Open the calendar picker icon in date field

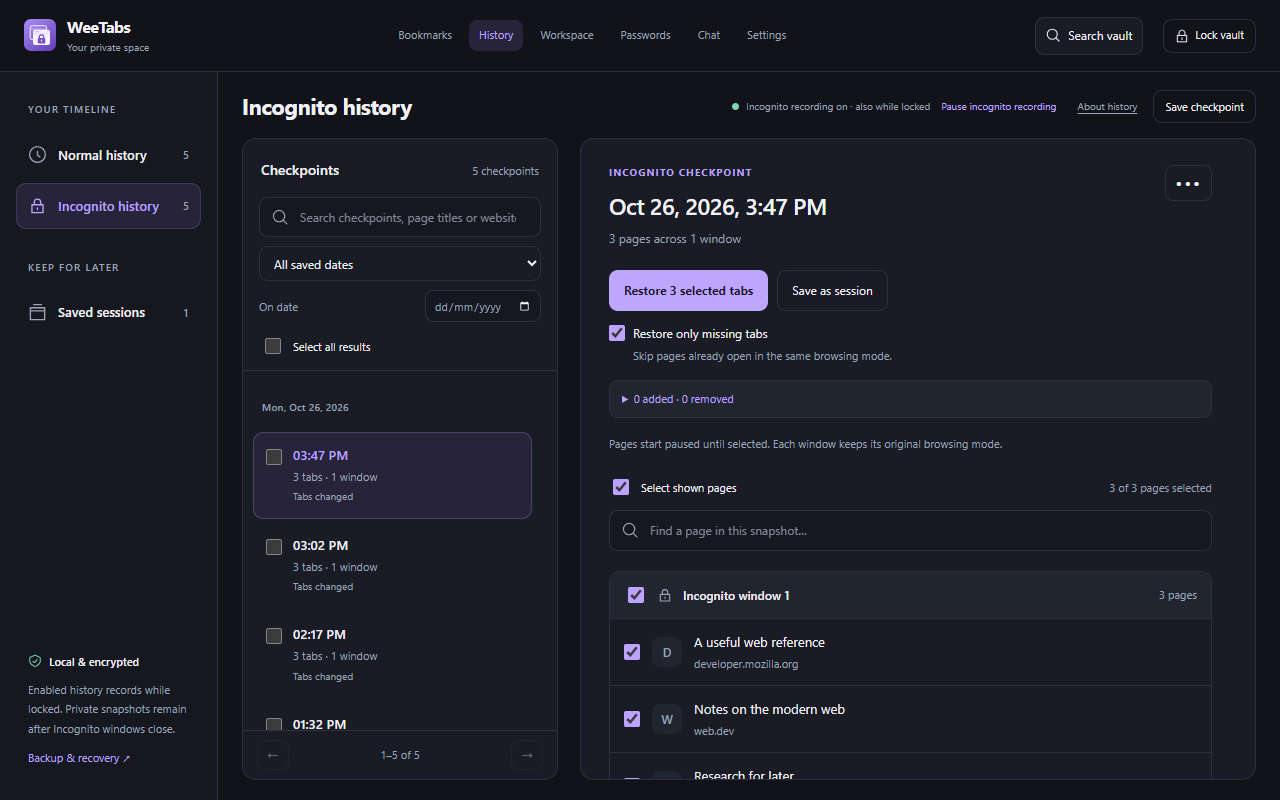click(x=525, y=307)
